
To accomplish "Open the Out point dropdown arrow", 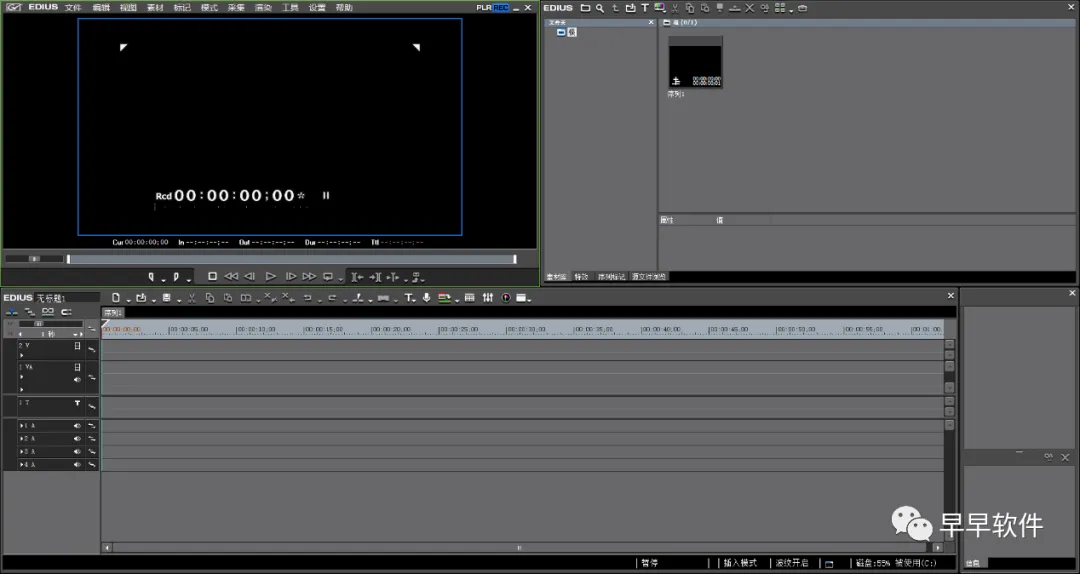I will coord(188,280).
